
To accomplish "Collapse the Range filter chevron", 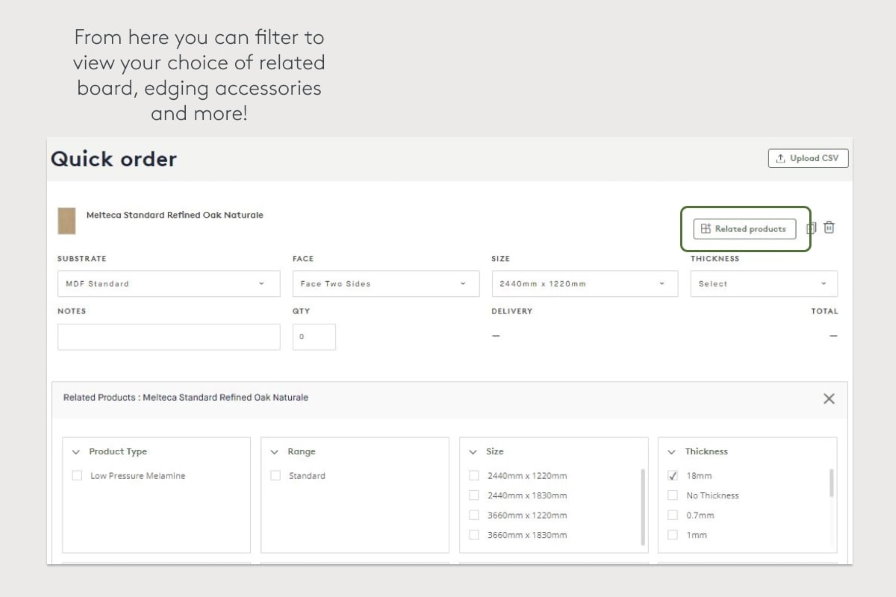I will point(275,452).
